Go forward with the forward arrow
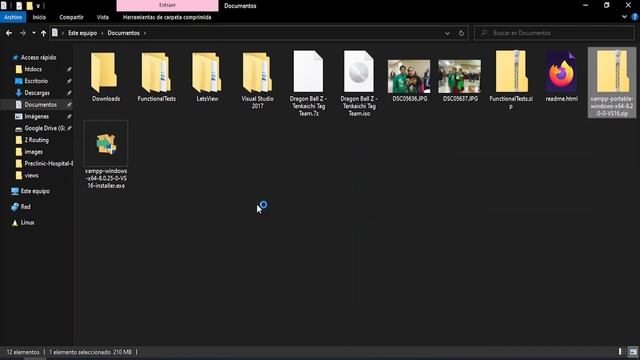The image size is (640, 360). (23, 33)
